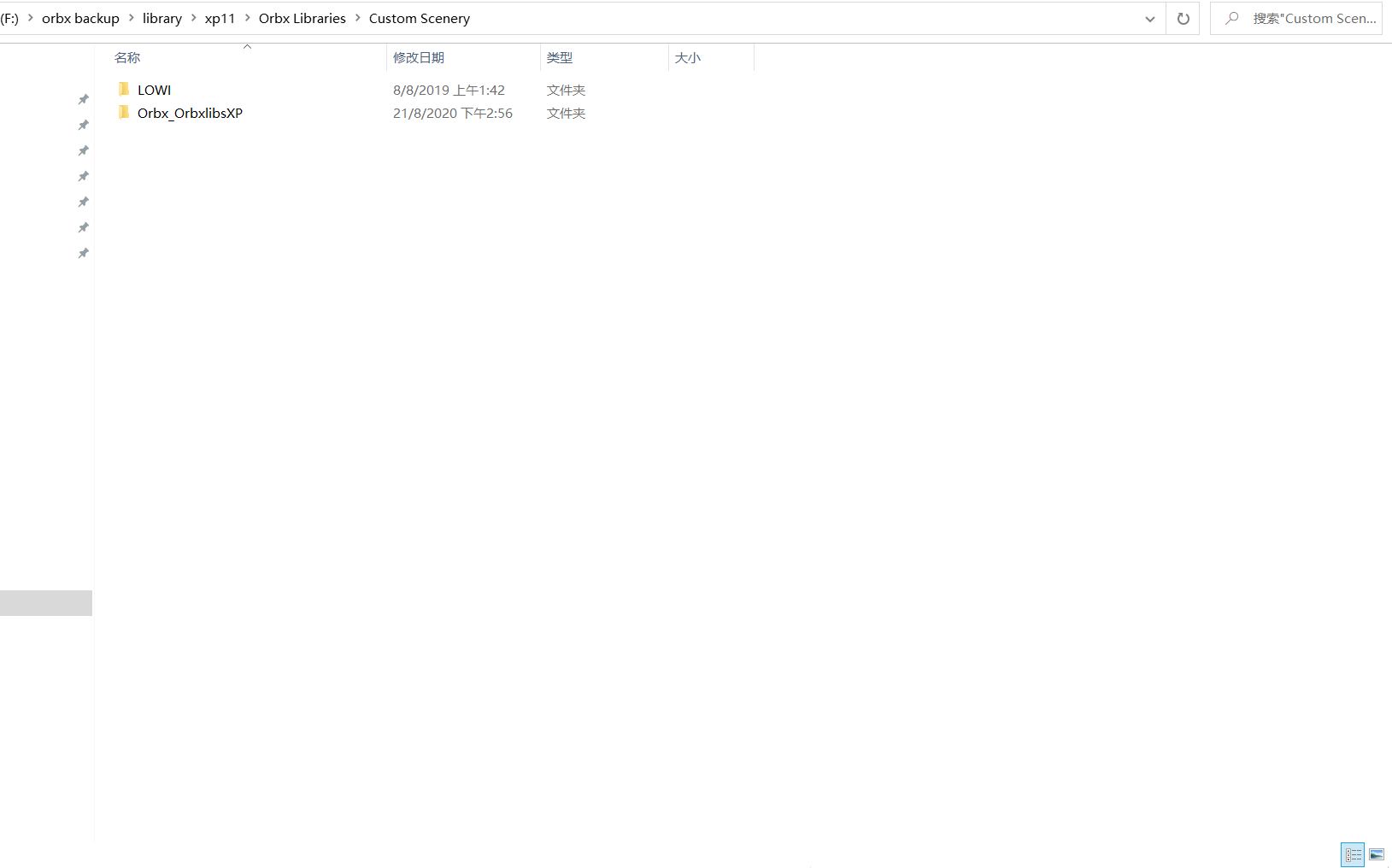Expand chevron after 'xp11' breadcrumb
Viewport: 1392px width, 868px height.
247,18
